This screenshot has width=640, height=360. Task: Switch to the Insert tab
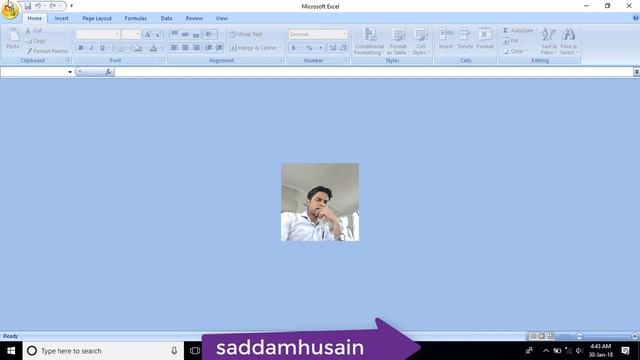(x=62, y=18)
